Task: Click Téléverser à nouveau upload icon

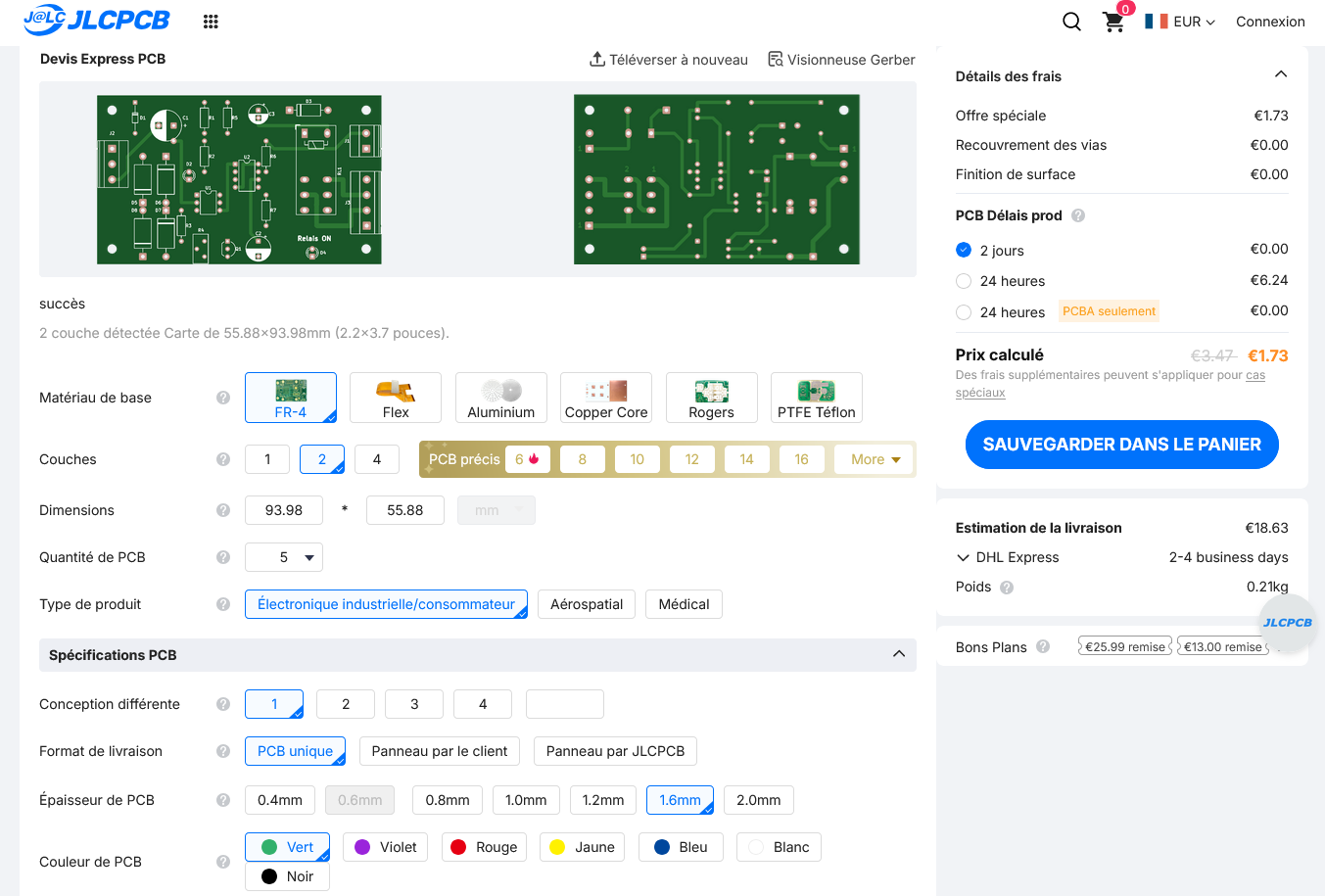Action: 597,59
